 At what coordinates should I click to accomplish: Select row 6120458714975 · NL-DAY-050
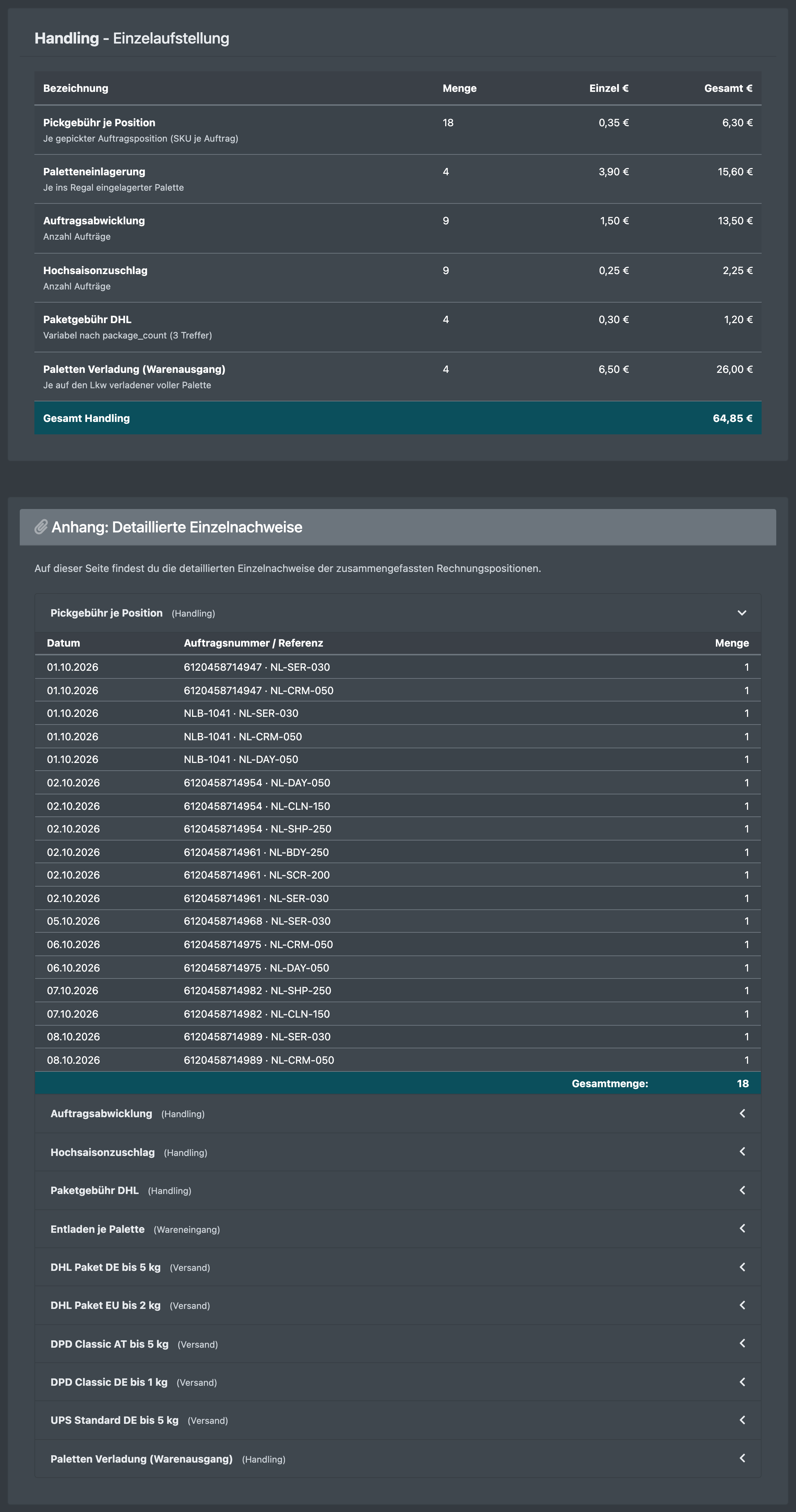point(398,968)
